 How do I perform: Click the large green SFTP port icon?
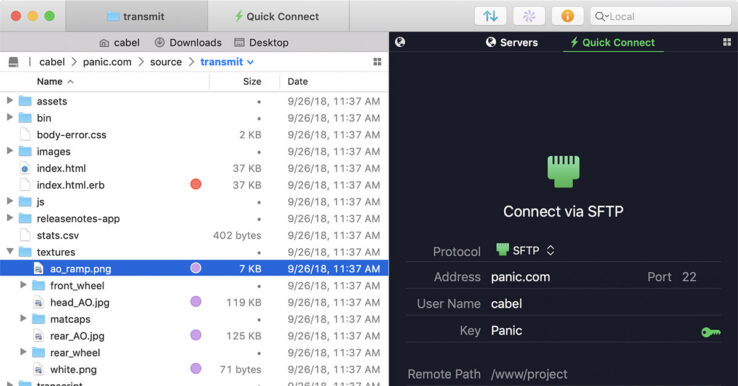[x=563, y=172]
